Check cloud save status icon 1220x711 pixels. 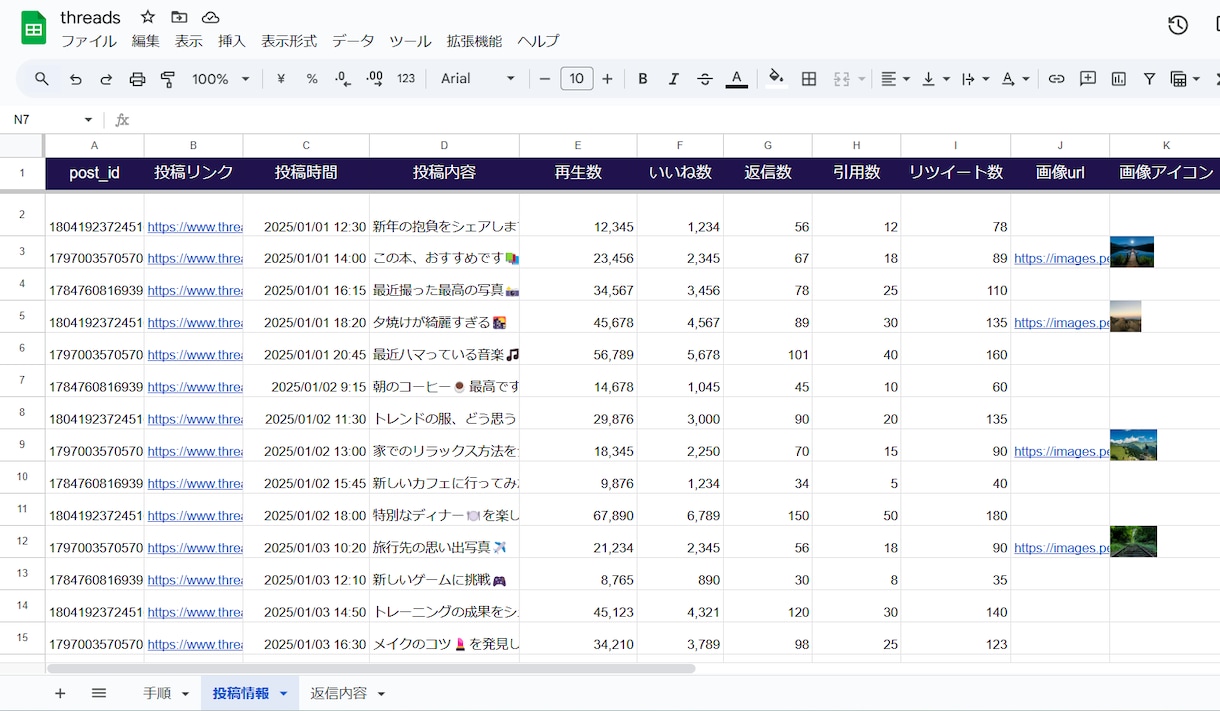(x=210, y=17)
